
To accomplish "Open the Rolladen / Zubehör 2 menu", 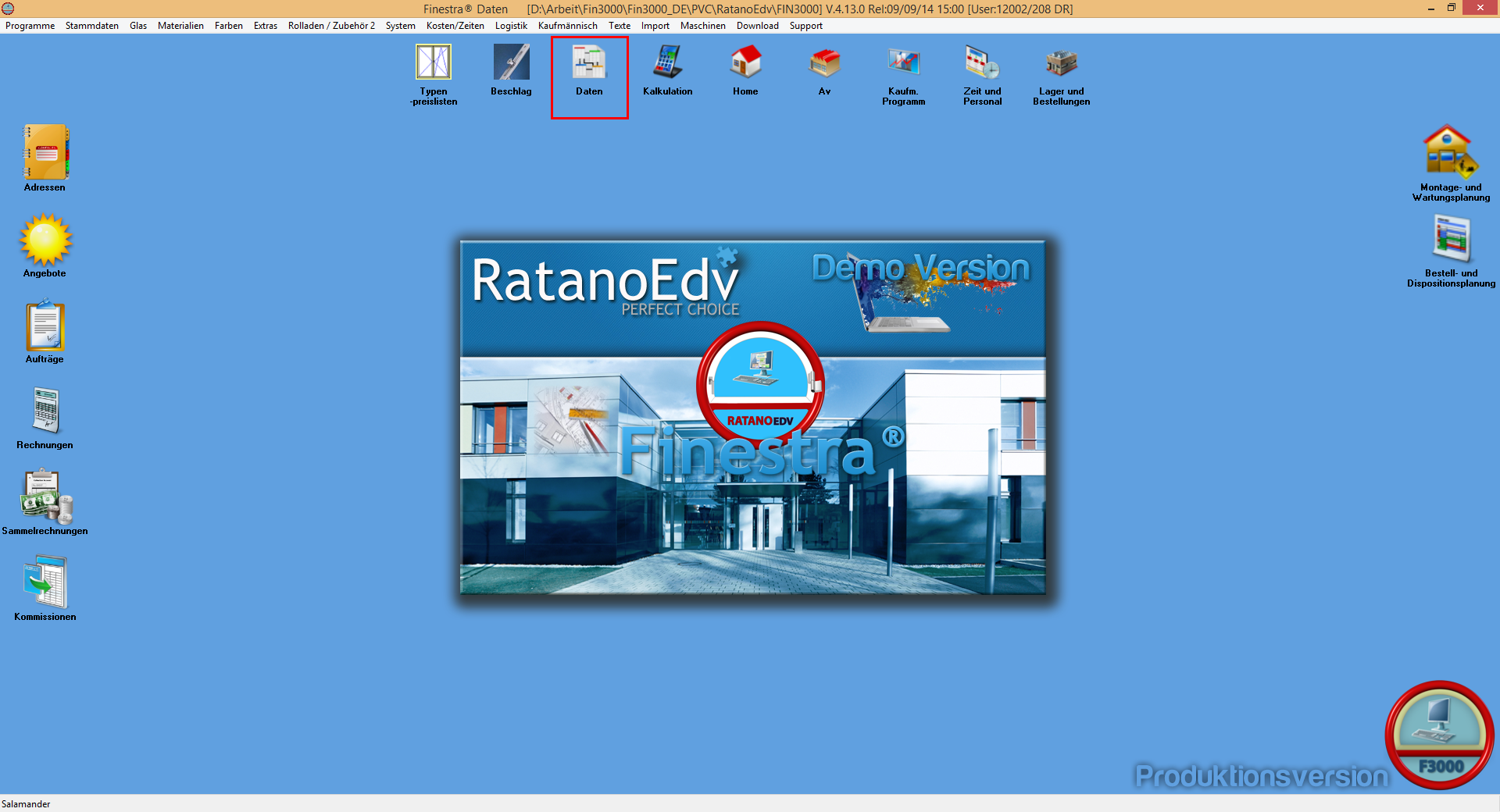I will pos(331,26).
